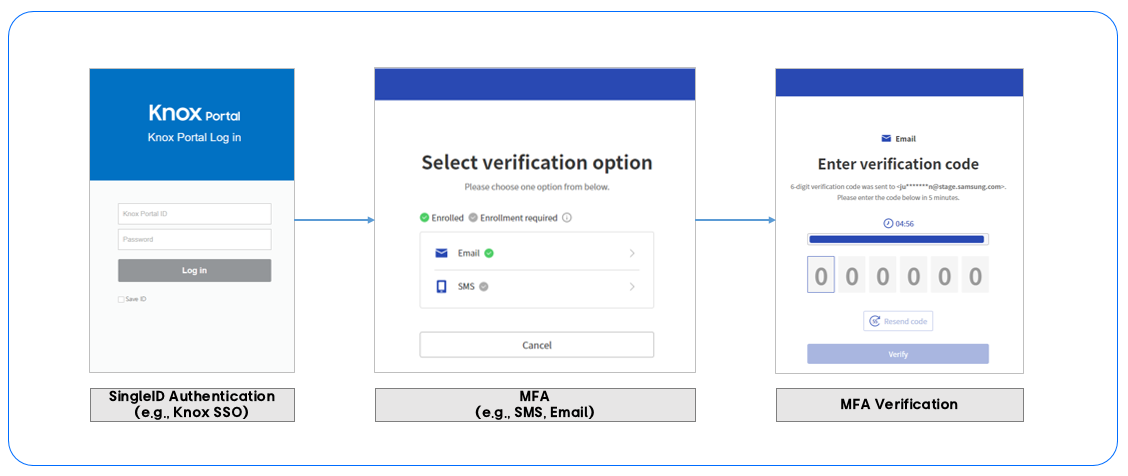Click the SMS phone icon

tap(442, 287)
